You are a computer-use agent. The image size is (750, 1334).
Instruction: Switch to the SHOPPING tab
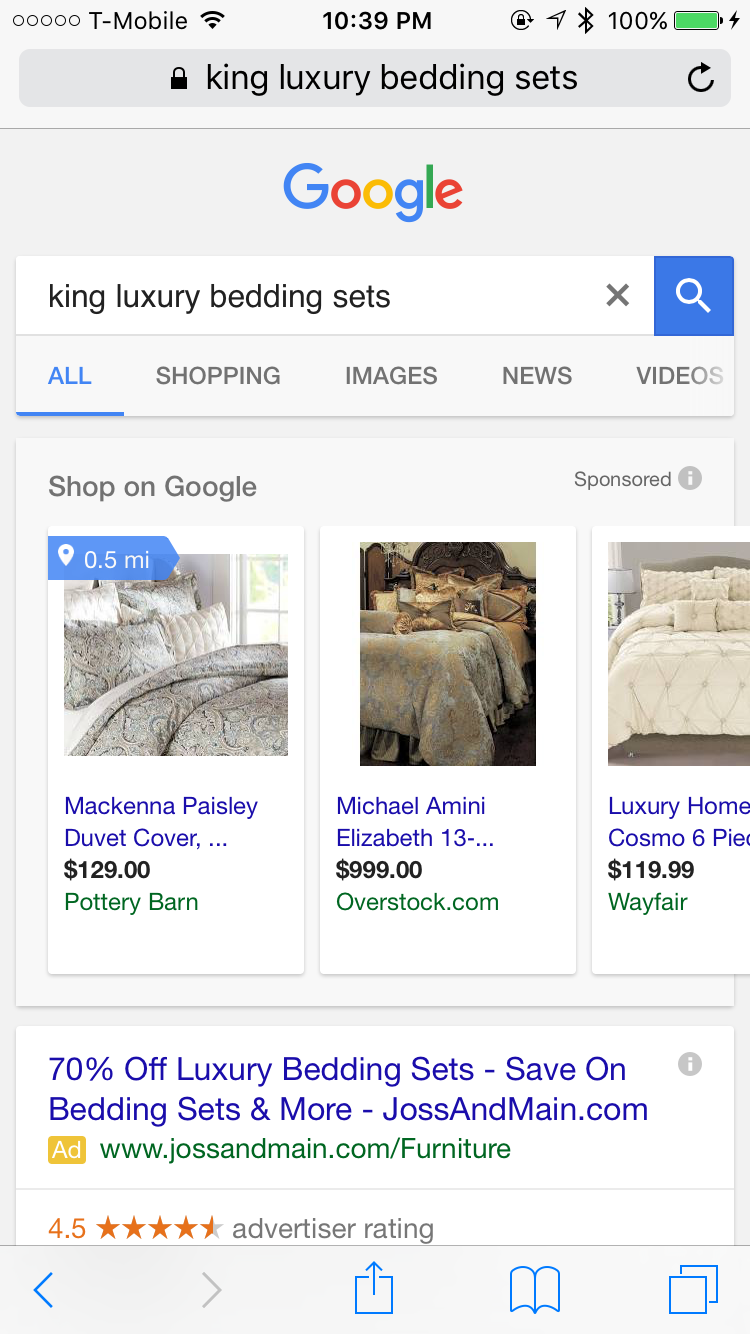pos(217,375)
